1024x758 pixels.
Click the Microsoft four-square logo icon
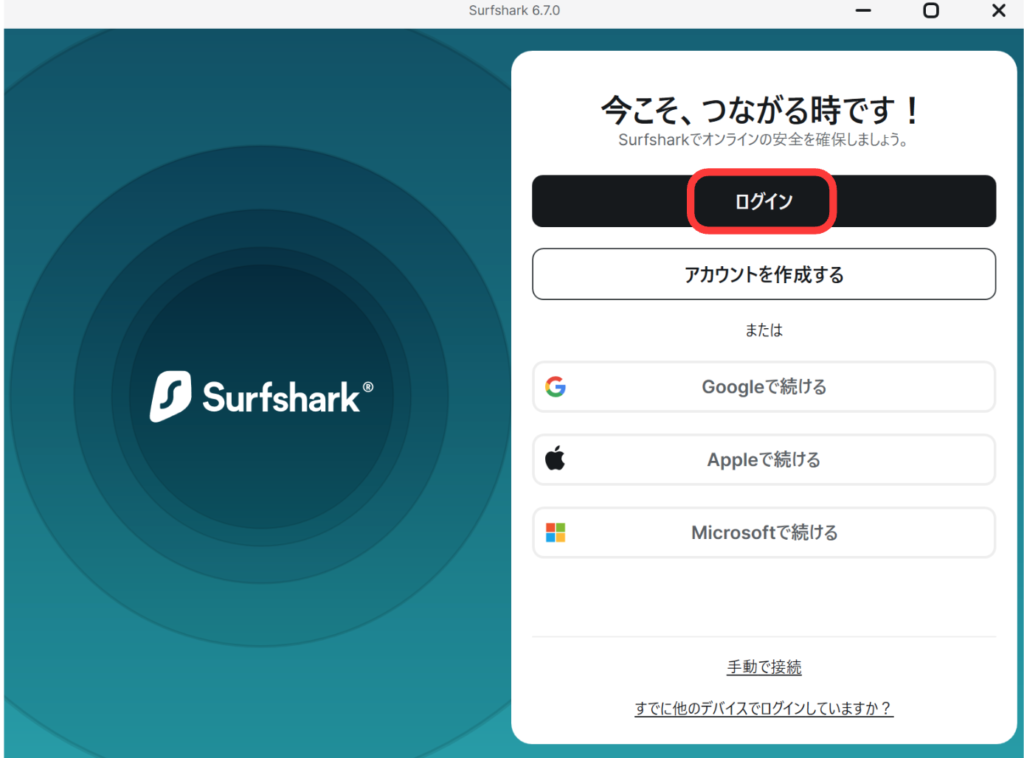click(x=555, y=533)
